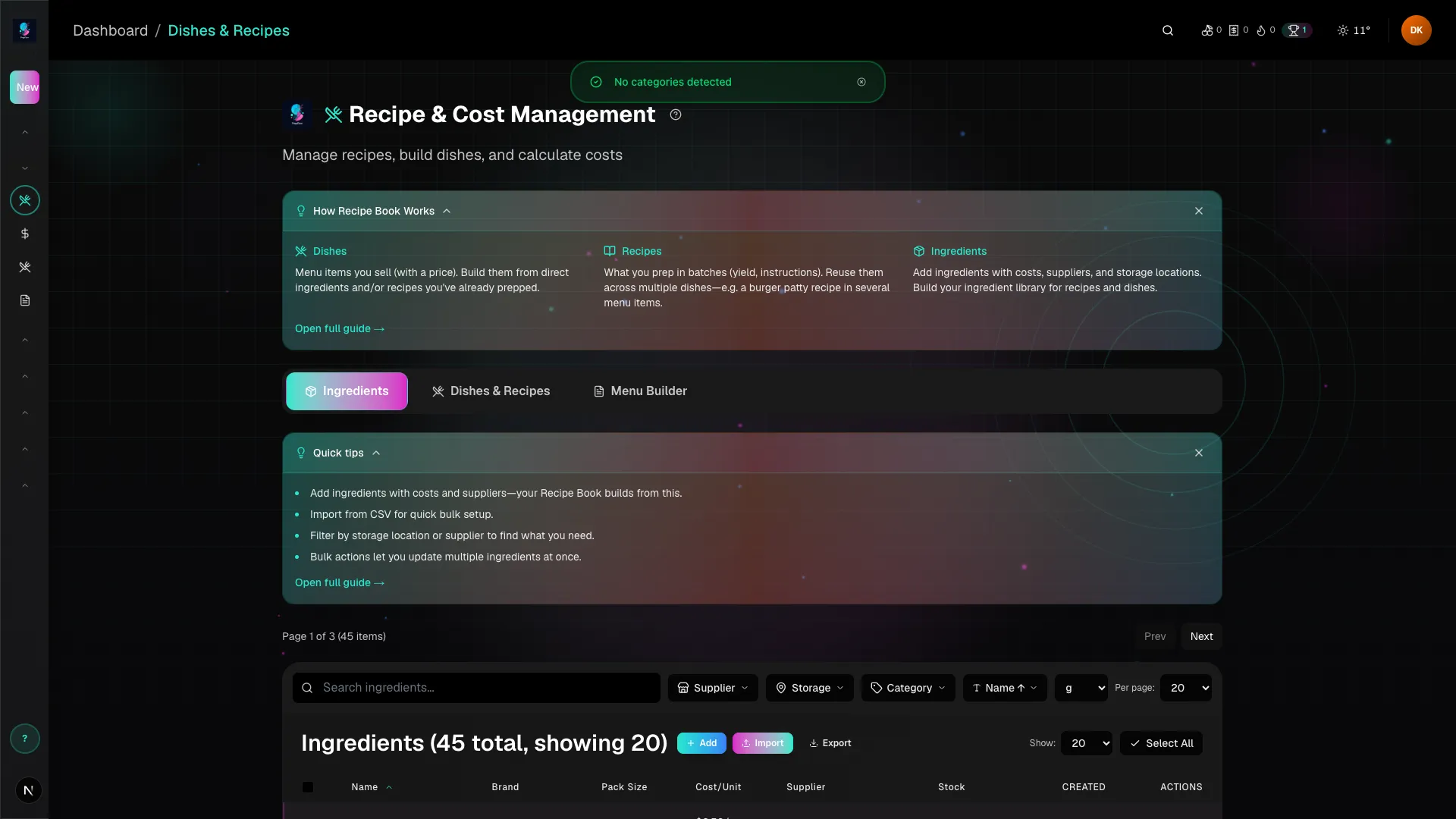Open the DK user avatar menu
1456x819 pixels.
(x=1416, y=30)
